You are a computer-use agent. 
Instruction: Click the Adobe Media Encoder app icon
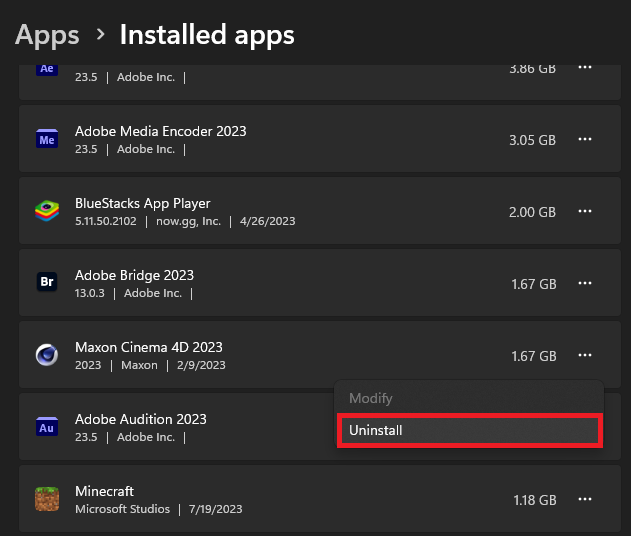[46, 140]
